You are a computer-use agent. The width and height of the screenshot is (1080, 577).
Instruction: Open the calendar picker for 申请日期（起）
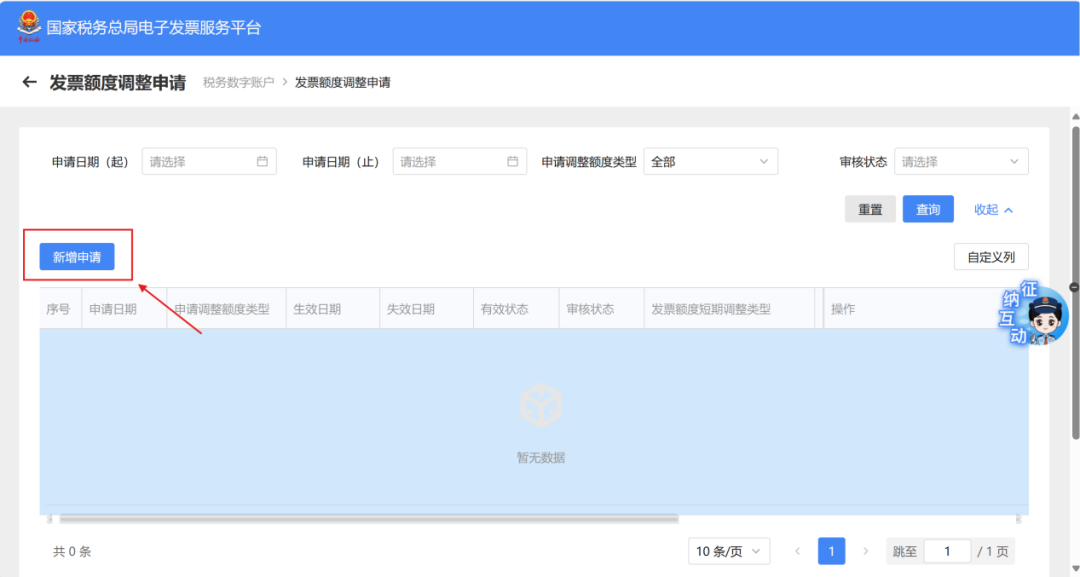pyautogui.click(x=263, y=161)
